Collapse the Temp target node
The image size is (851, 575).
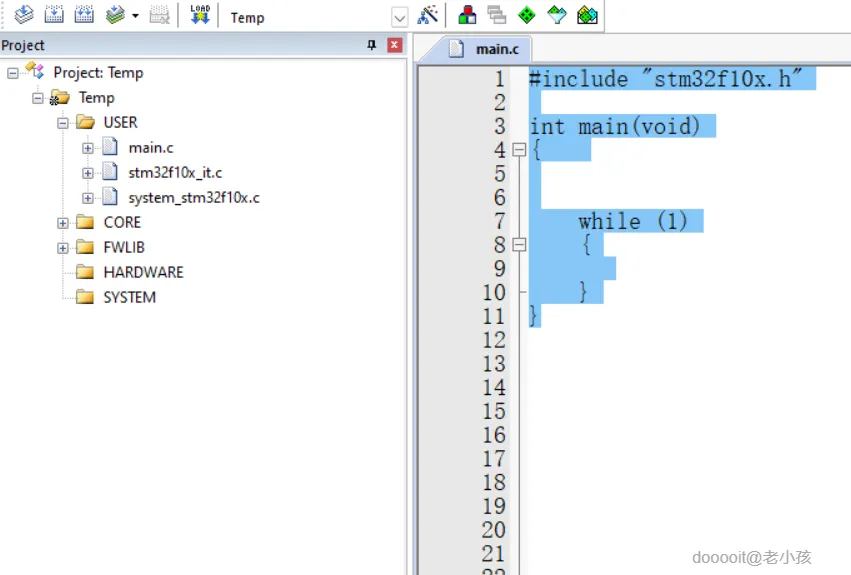coord(37,98)
